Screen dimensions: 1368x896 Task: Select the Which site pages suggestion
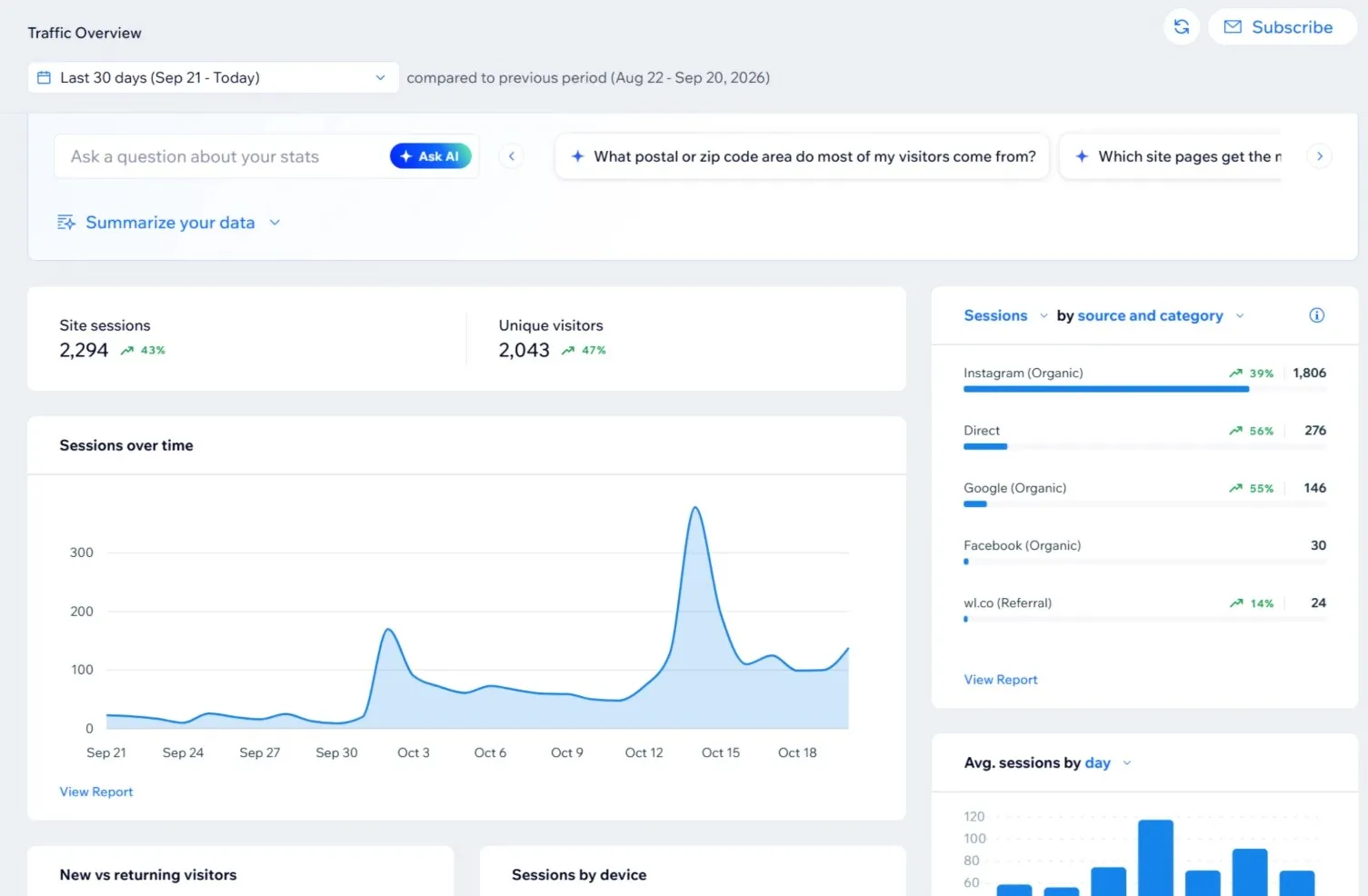tap(1171, 156)
